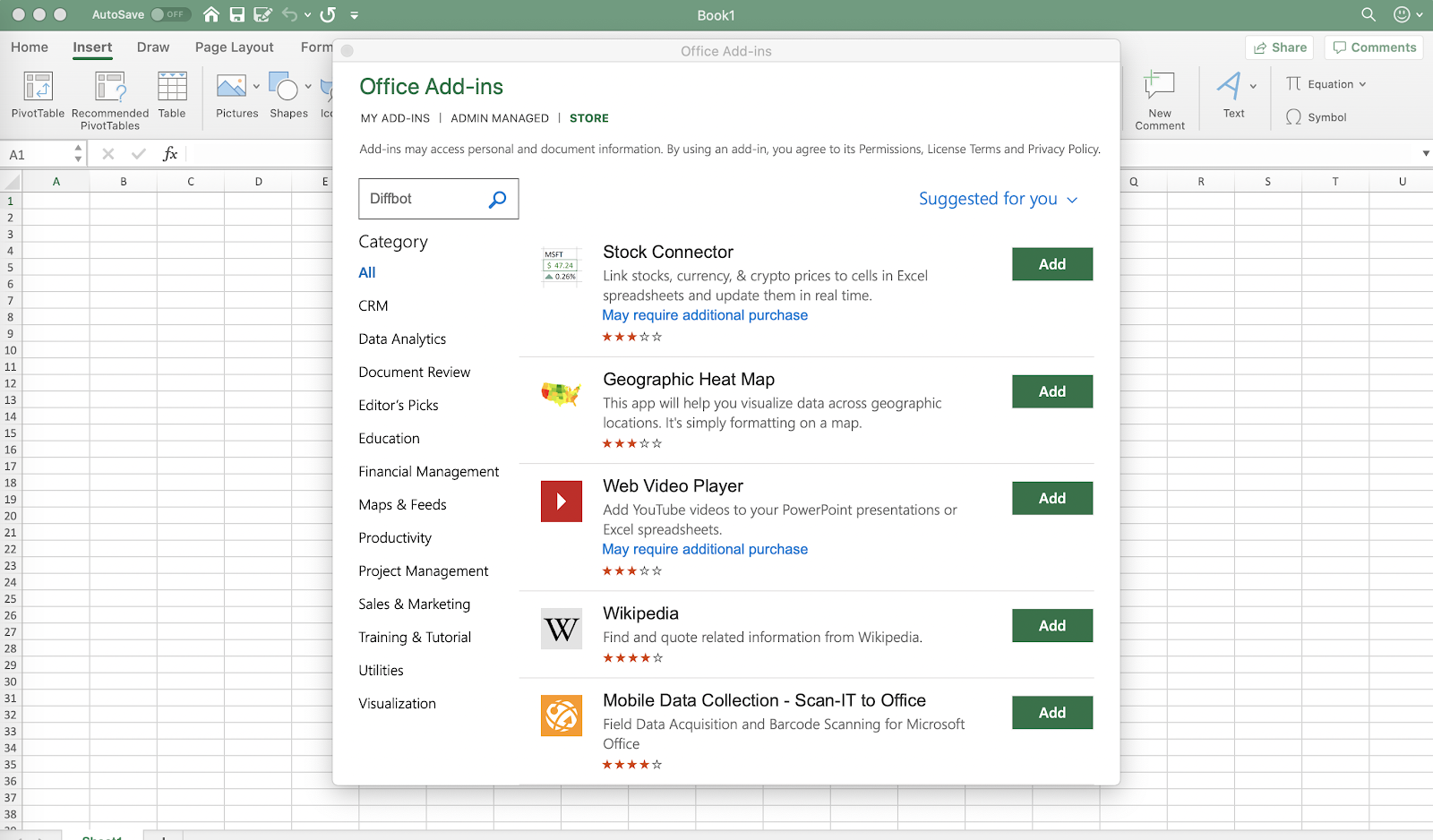Click May require additional purchase under Stock Connector
The width and height of the screenshot is (1433, 840).
(x=705, y=315)
